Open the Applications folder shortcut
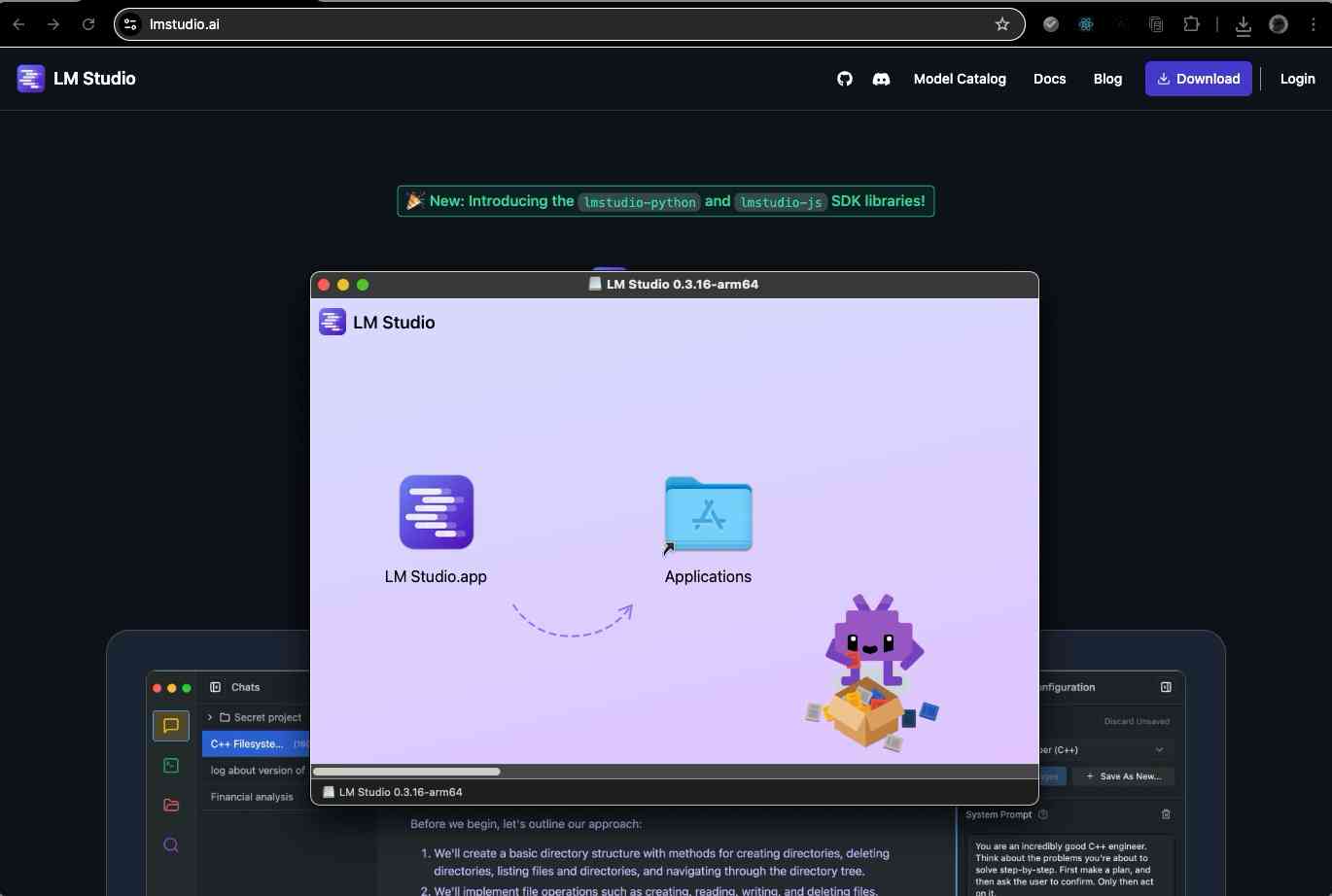Image resolution: width=1332 pixels, height=896 pixels. click(x=708, y=514)
